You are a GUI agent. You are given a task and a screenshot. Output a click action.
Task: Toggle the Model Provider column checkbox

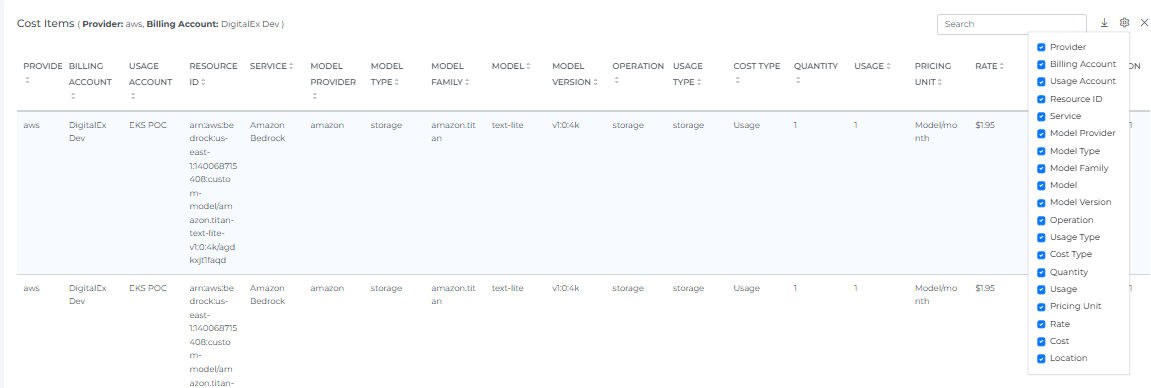(1041, 133)
